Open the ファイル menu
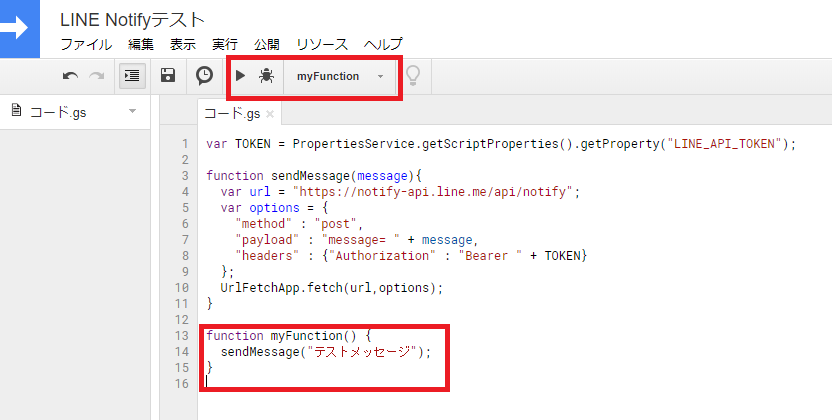The width and height of the screenshot is (832, 420). tap(86, 45)
